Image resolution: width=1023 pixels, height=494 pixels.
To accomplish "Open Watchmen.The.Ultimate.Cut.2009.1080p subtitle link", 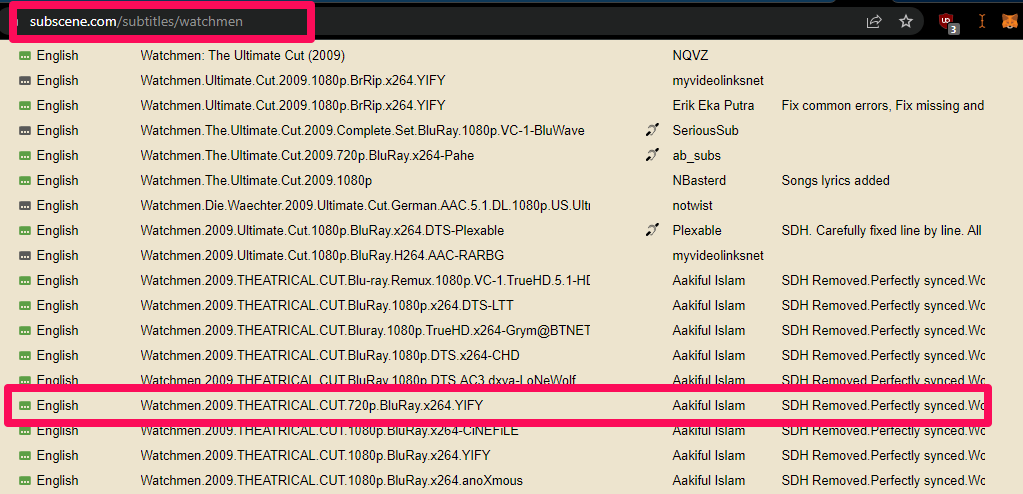I will click(256, 180).
